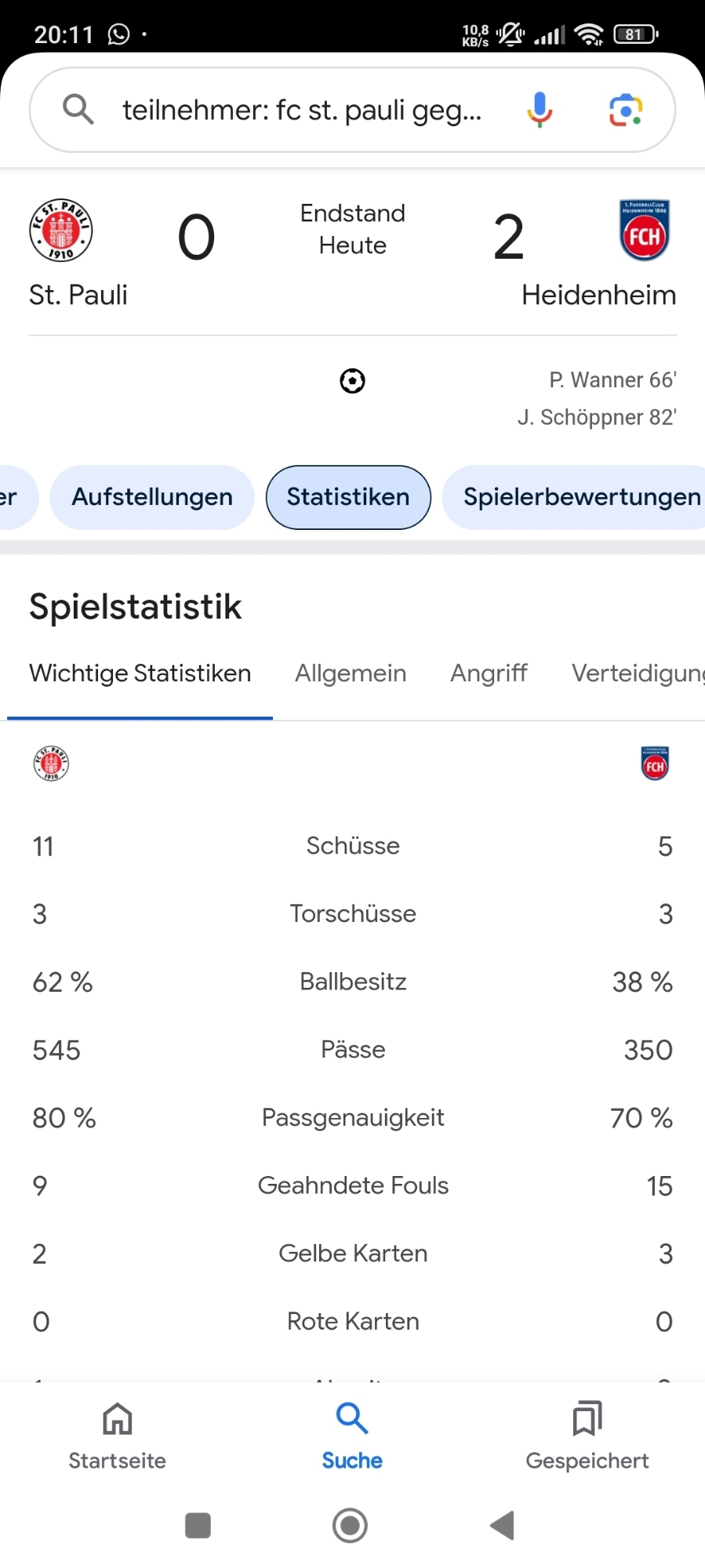Open Verteidigung statistics tab

(x=637, y=673)
